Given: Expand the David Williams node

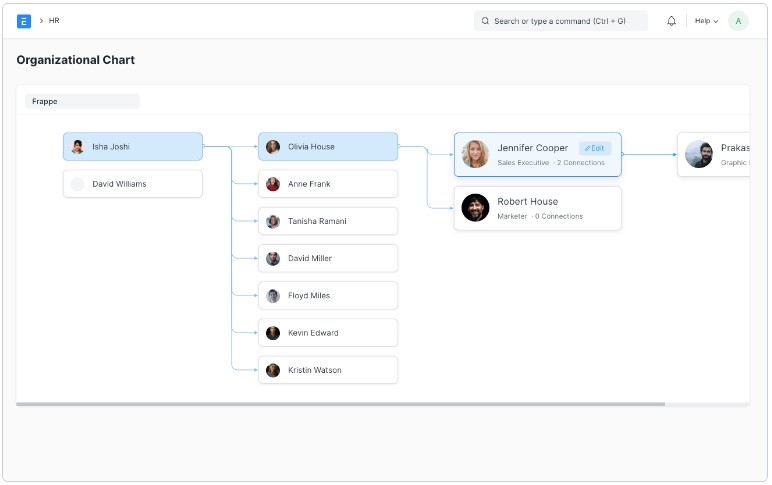Looking at the screenshot, I should point(132,184).
